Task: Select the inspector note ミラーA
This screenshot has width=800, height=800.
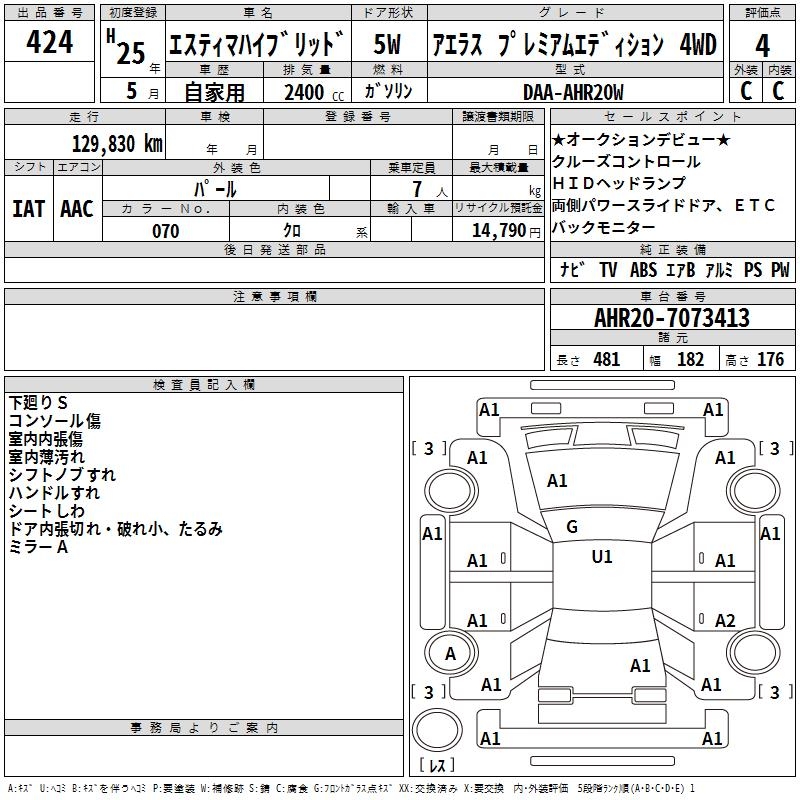Action: 38,547
